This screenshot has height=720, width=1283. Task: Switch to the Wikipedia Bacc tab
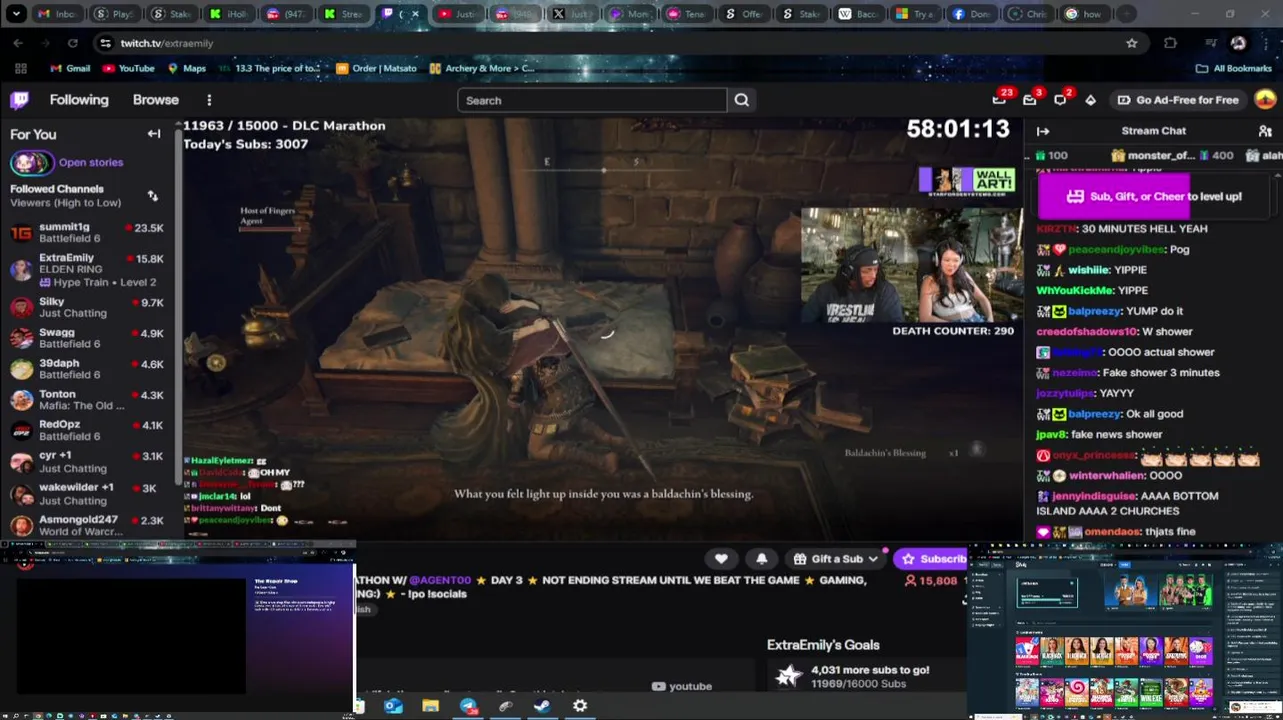858,14
